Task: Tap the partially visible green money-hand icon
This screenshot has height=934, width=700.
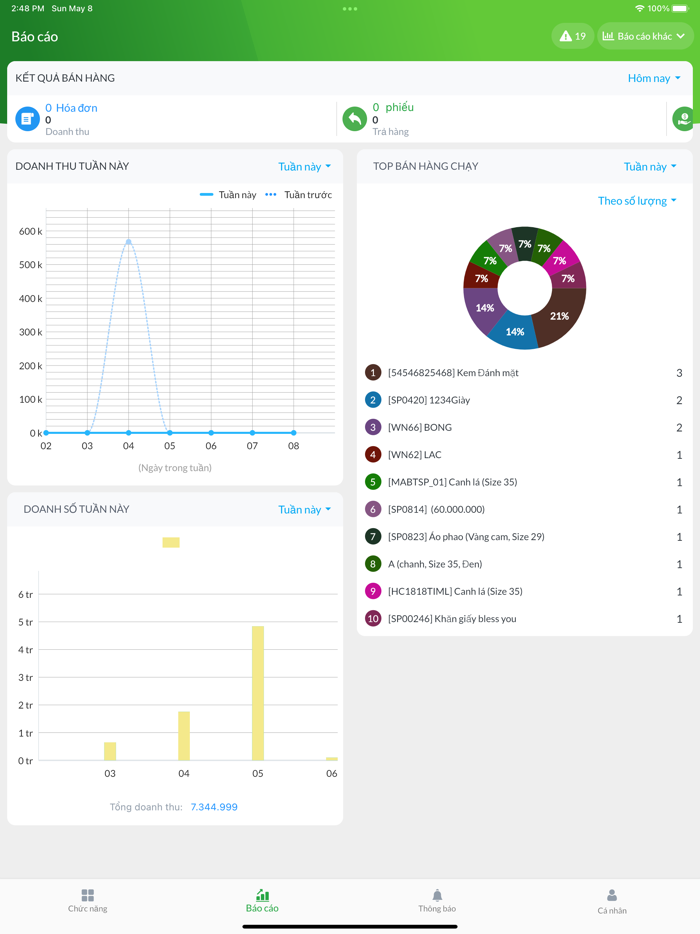Action: pyautogui.click(x=683, y=119)
